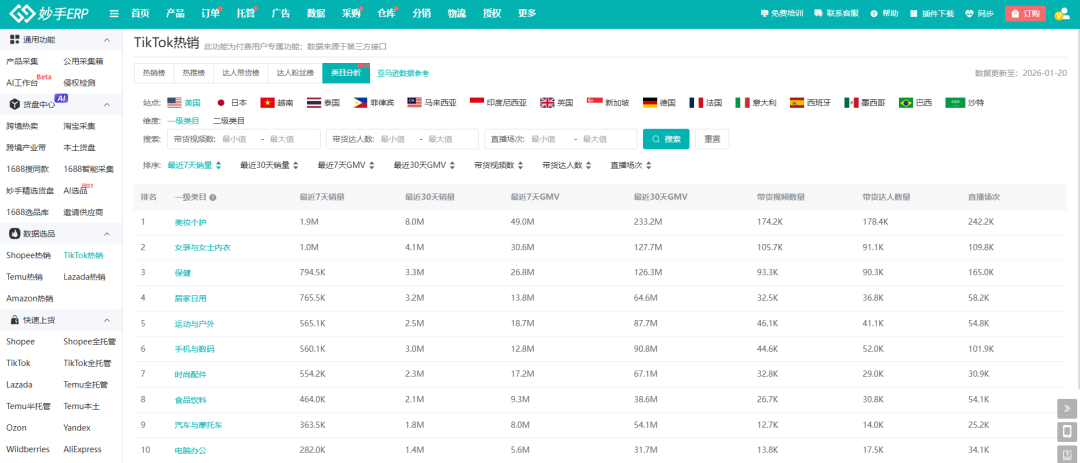
Task: Open the 产品 top menu
Action: click(x=175, y=14)
